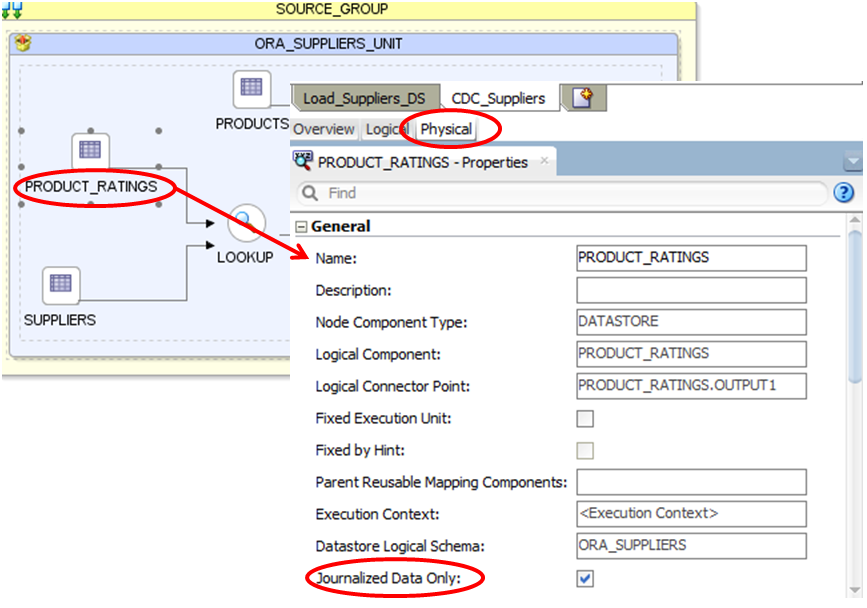The width and height of the screenshot is (867, 608).
Task: Click the ORA_SUPPLIERS_UNIT execution unit icon
Action: 23,43
